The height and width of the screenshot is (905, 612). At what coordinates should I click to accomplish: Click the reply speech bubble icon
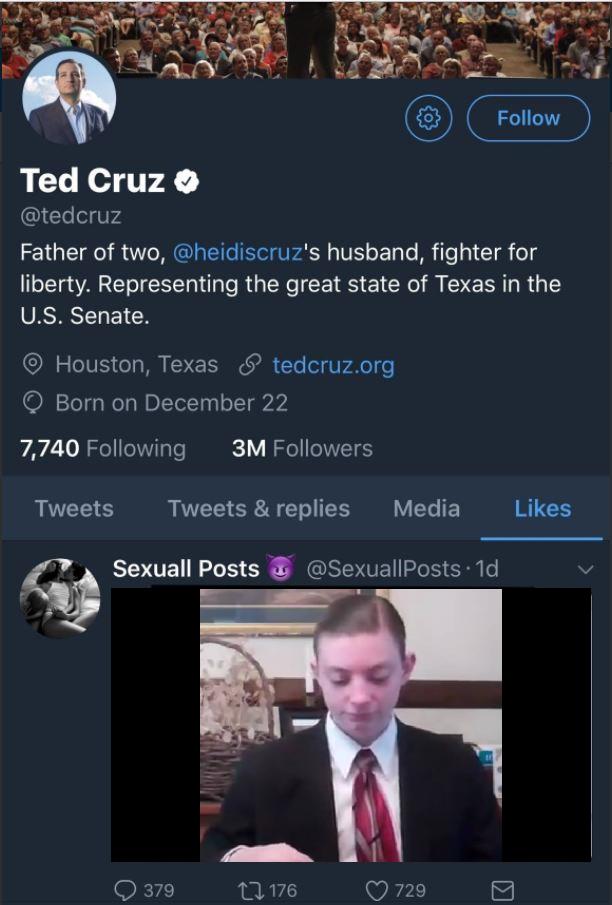coord(125,889)
